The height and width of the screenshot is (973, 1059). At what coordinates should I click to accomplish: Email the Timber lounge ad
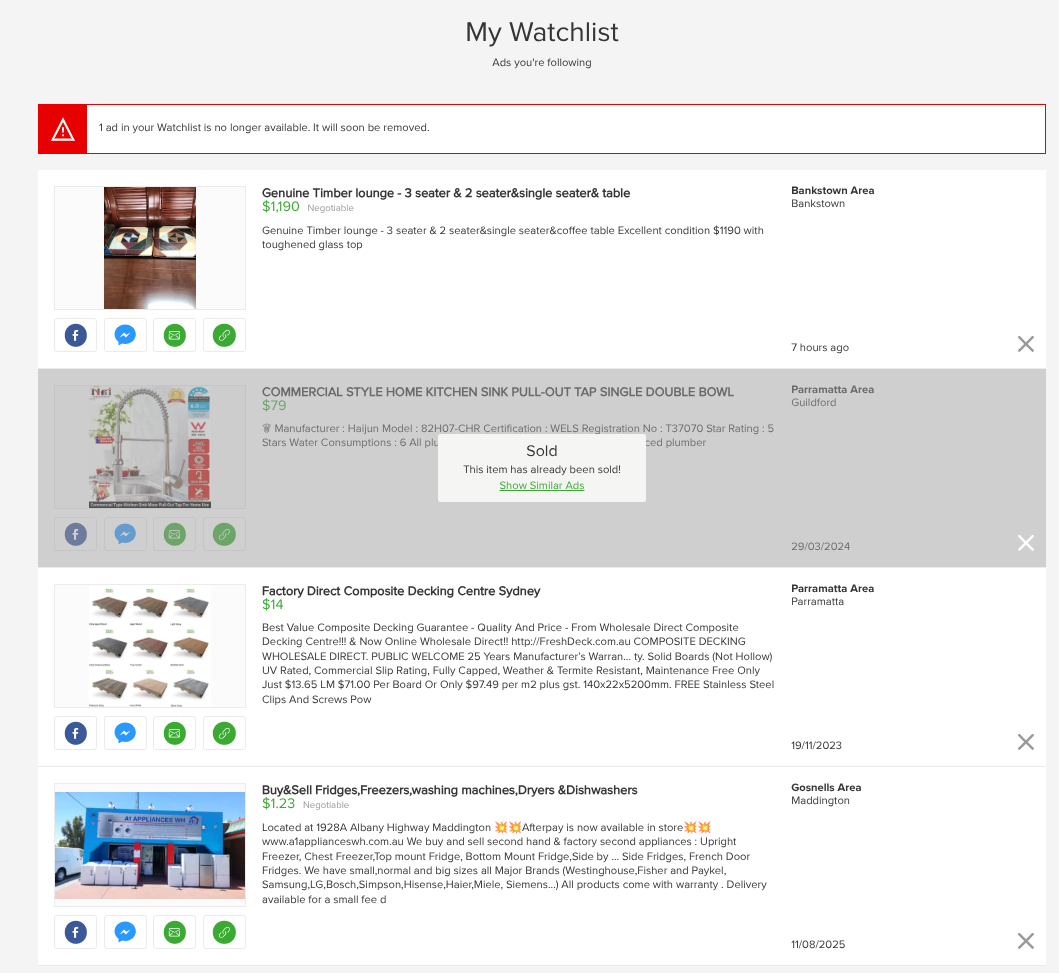pos(175,335)
